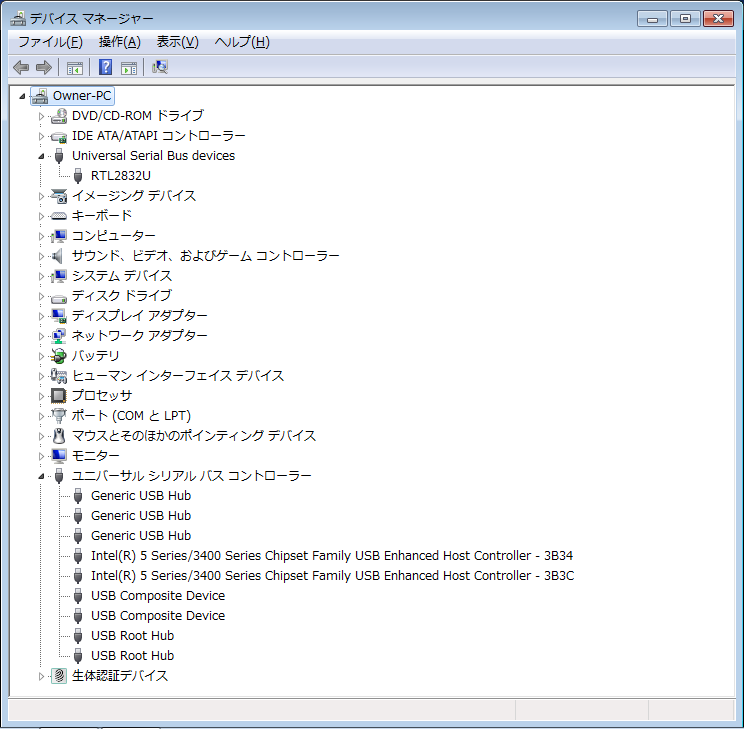
Task: Click the ディスク ドライブ disk icon
Action: point(59,297)
